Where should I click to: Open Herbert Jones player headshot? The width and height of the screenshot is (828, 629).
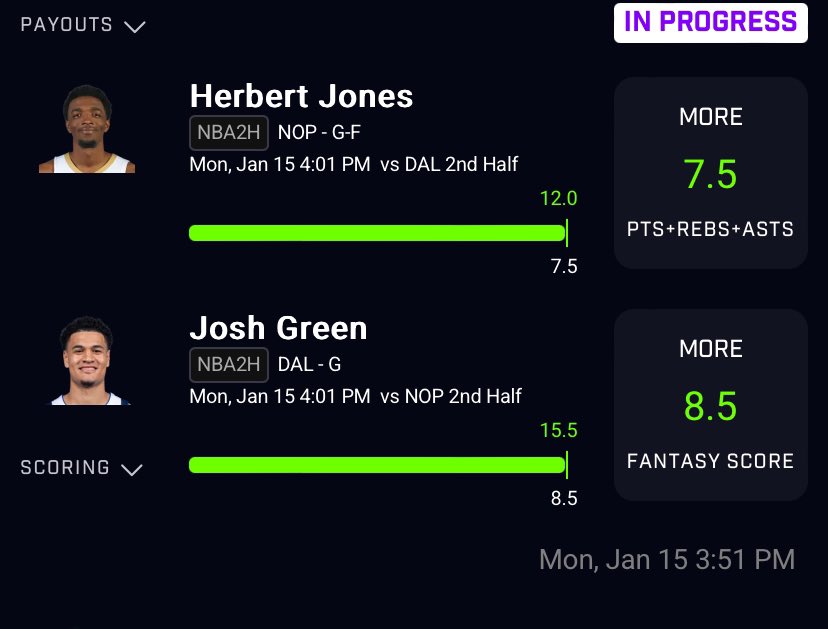point(87,129)
